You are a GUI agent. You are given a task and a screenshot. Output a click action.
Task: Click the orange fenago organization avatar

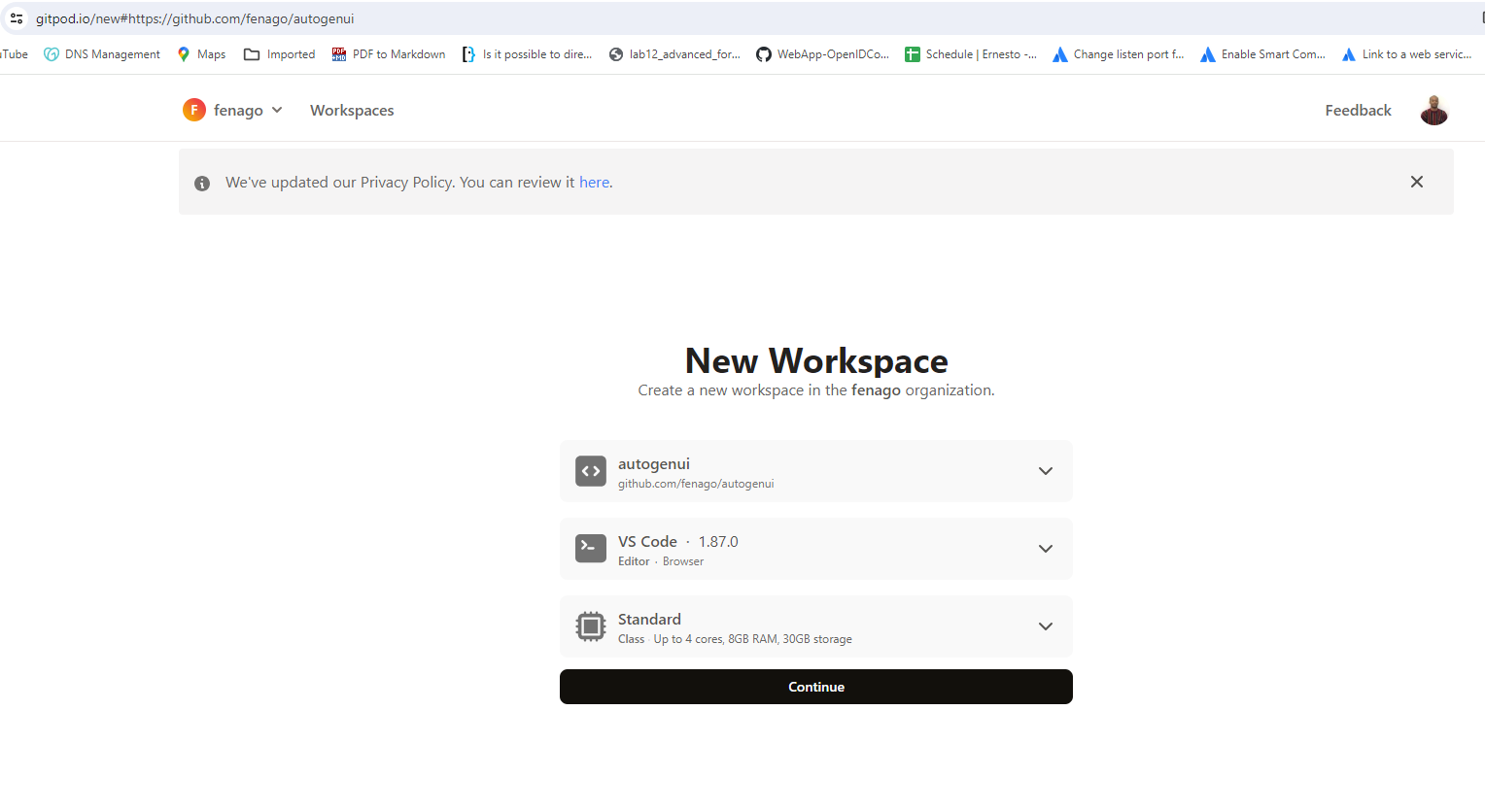(194, 110)
